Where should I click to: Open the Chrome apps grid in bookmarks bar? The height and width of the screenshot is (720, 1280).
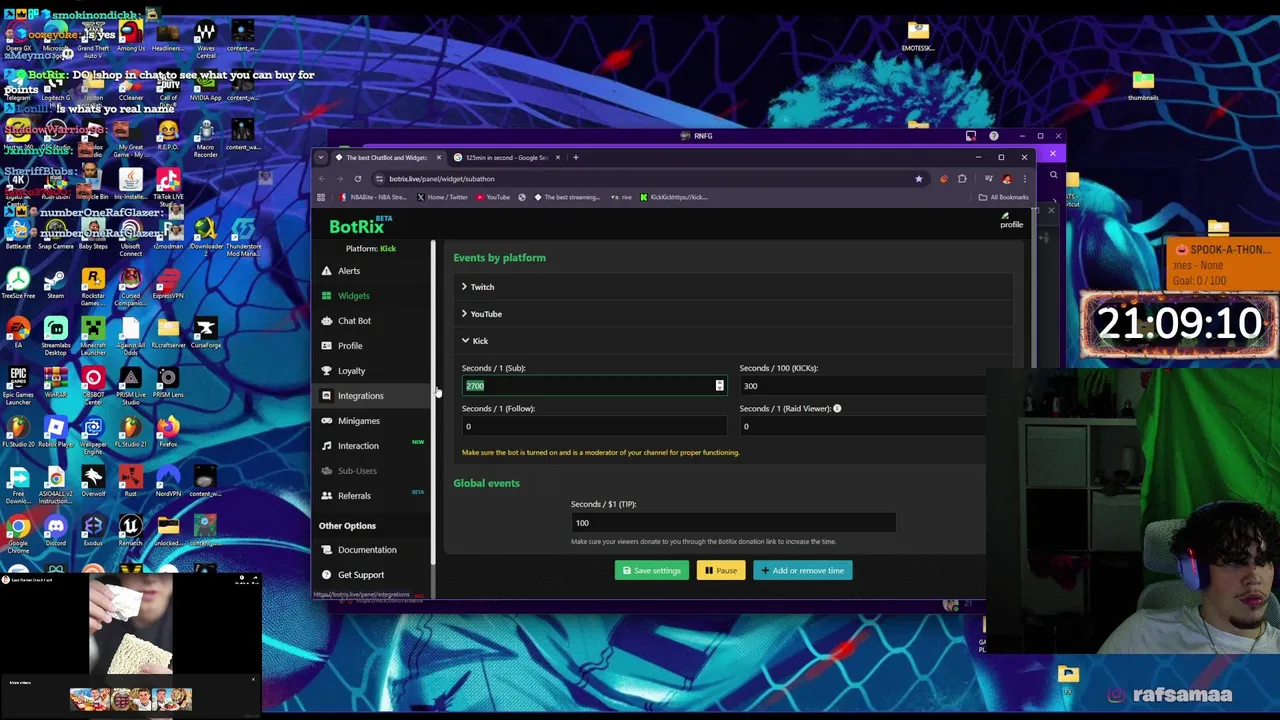pyautogui.click(x=321, y=197)
